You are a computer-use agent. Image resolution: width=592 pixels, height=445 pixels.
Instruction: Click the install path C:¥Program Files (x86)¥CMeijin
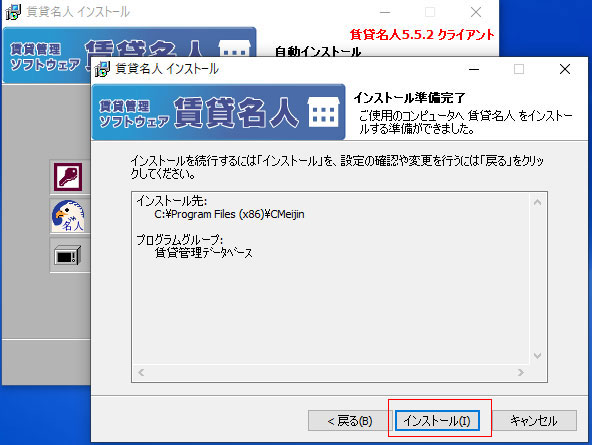click(229, 214)
